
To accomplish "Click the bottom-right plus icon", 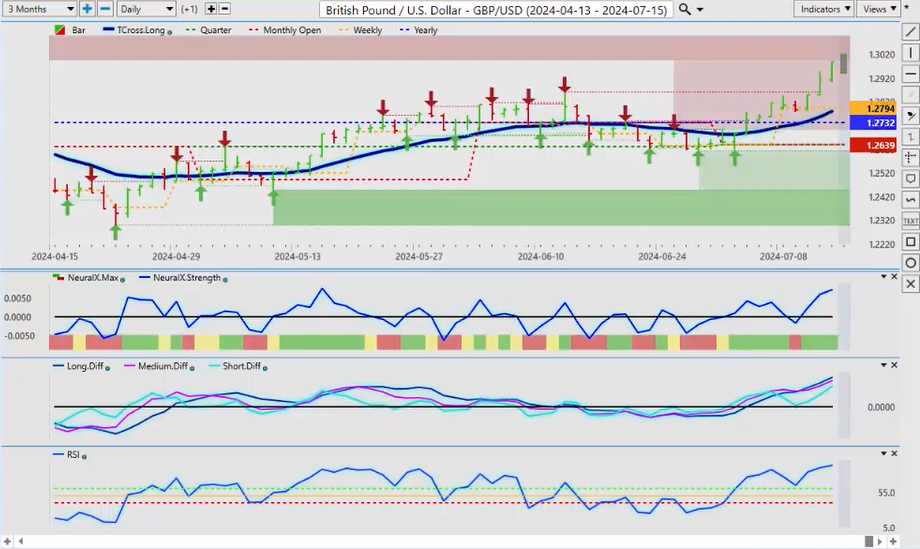I will pyautogui.click(x=893, y=541).
